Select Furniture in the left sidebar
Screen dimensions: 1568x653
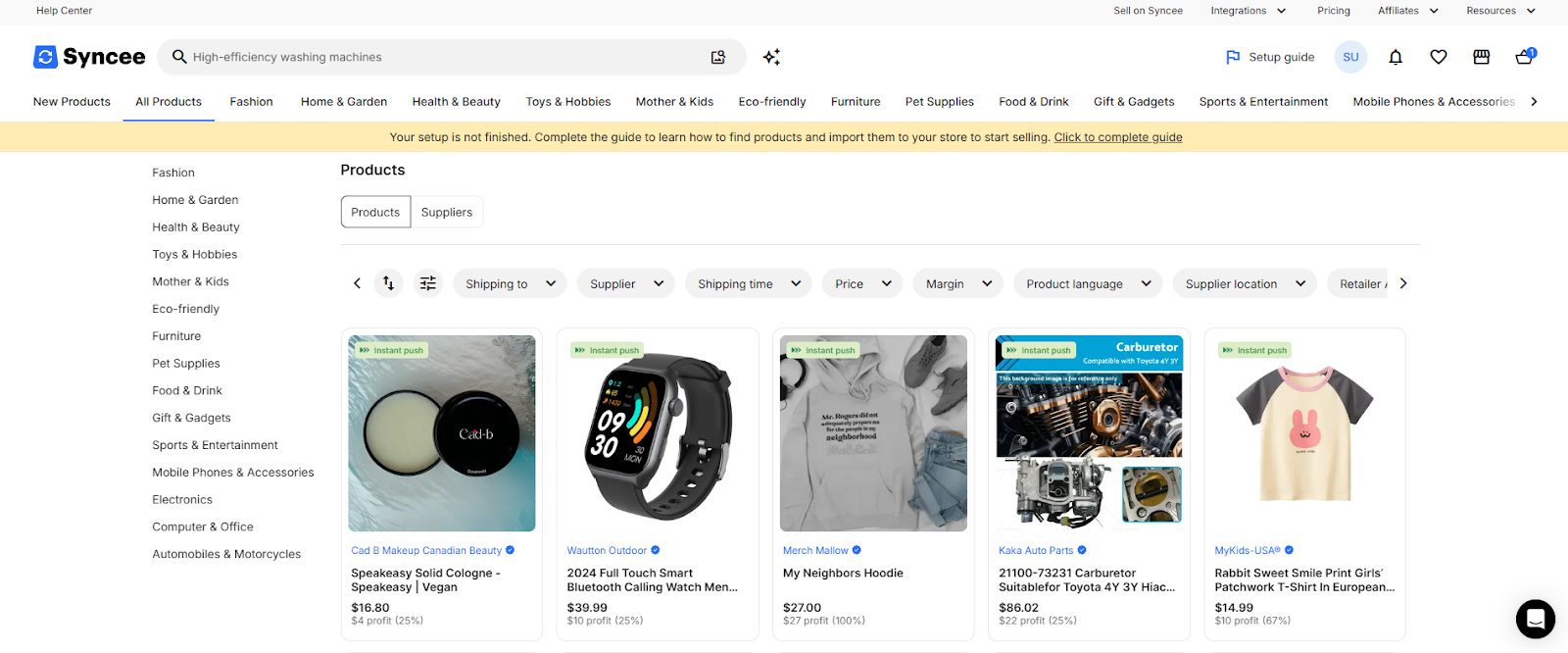pos(175,335)
